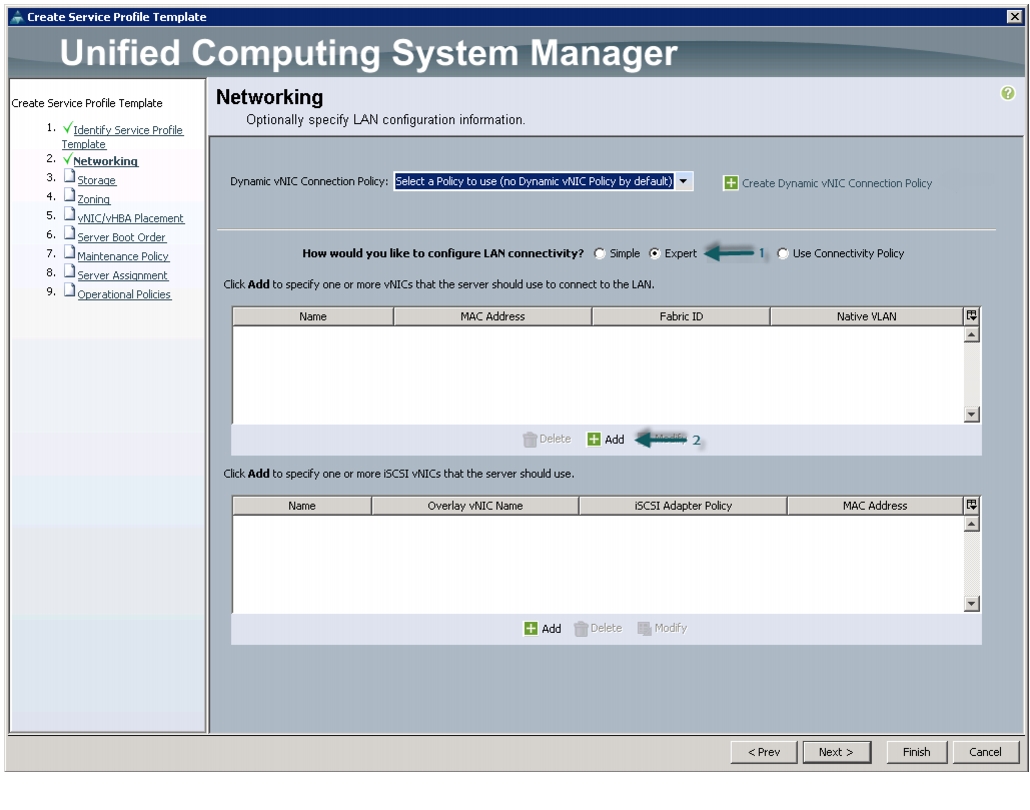
Task: Click the < Prev button
Action: (x=764, y=752)
